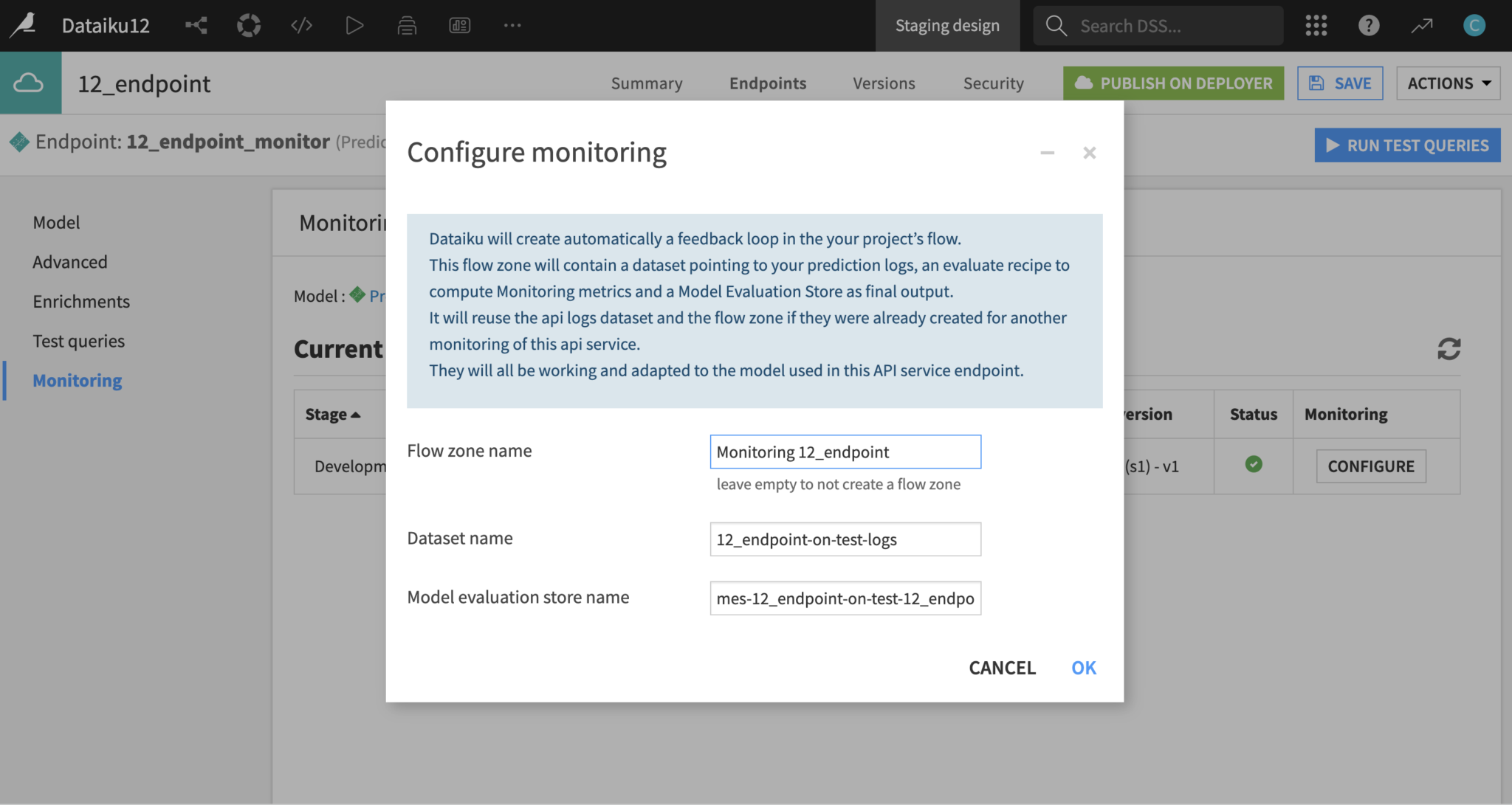The height and width of the screenshot is (805, 1512).
Task: Close the Configure monitoring dialog
Action: pyautogui.click(x=1089, y=153)
